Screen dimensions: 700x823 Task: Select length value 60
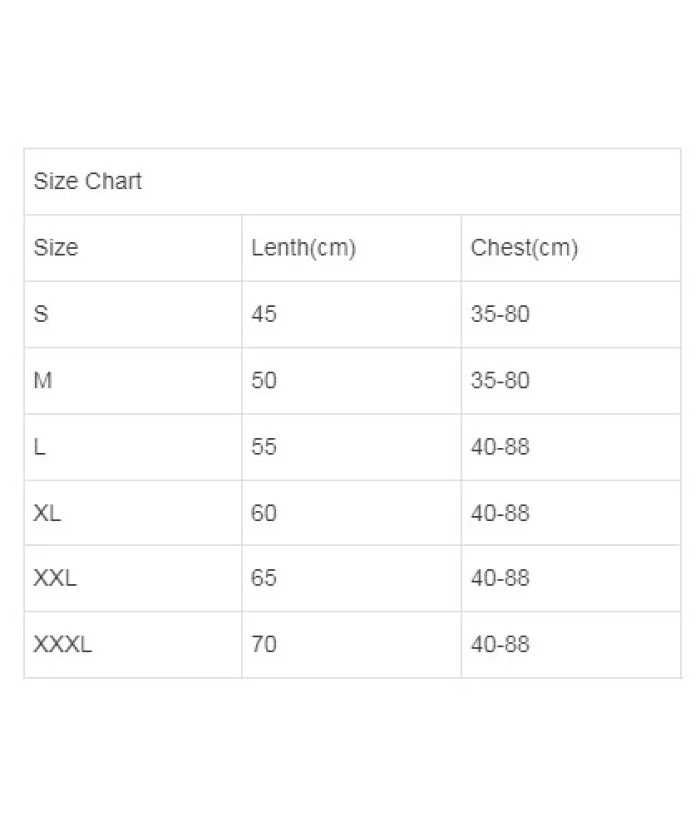click(x=264, y=513)
